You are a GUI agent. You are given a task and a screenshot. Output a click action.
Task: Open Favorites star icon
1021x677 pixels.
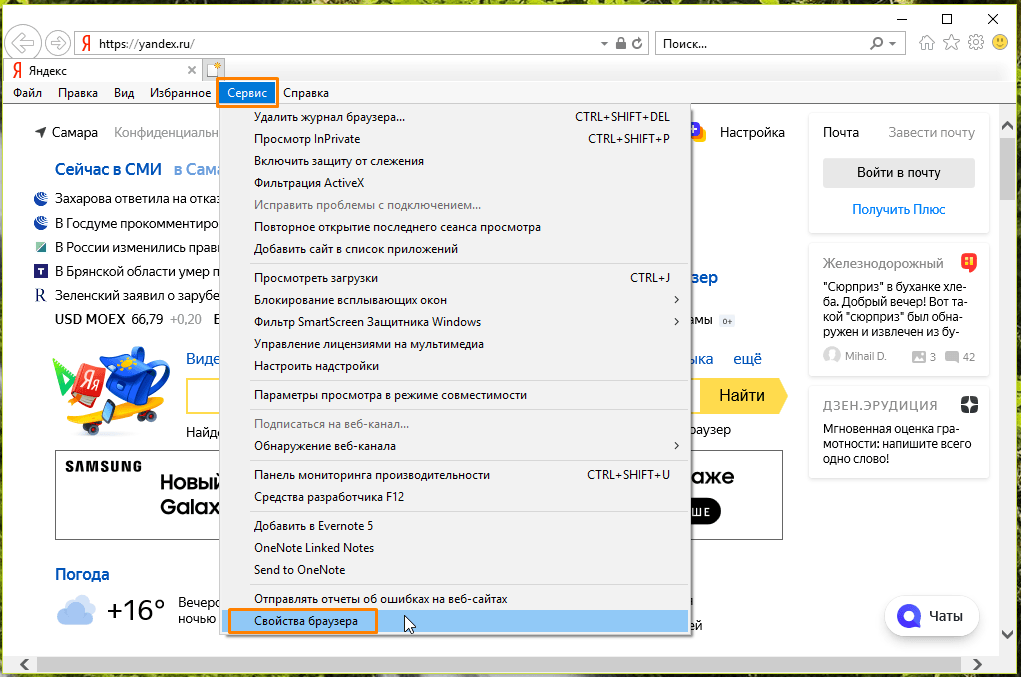[951, 43]
